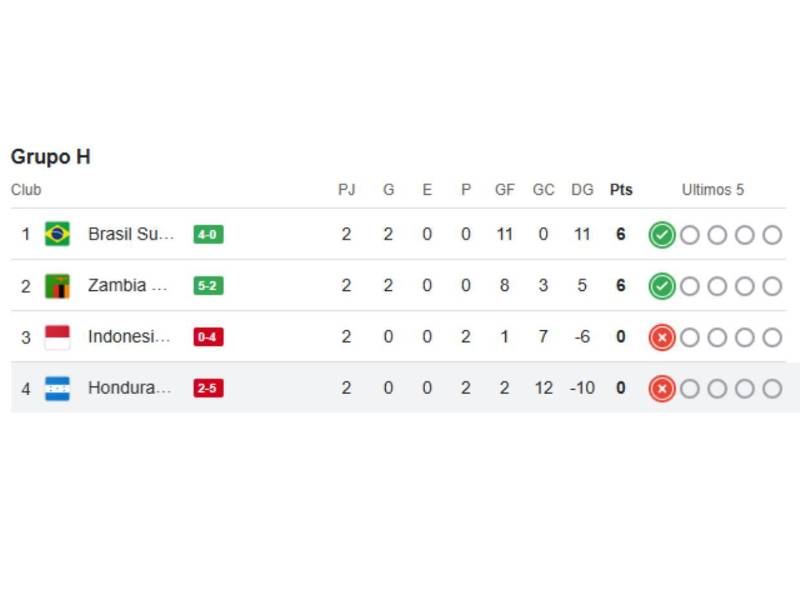Click the last empty circle for Zambia
The height and width of the screenshot is (600, 800).
pyautogui.click(x=773, y=285)
